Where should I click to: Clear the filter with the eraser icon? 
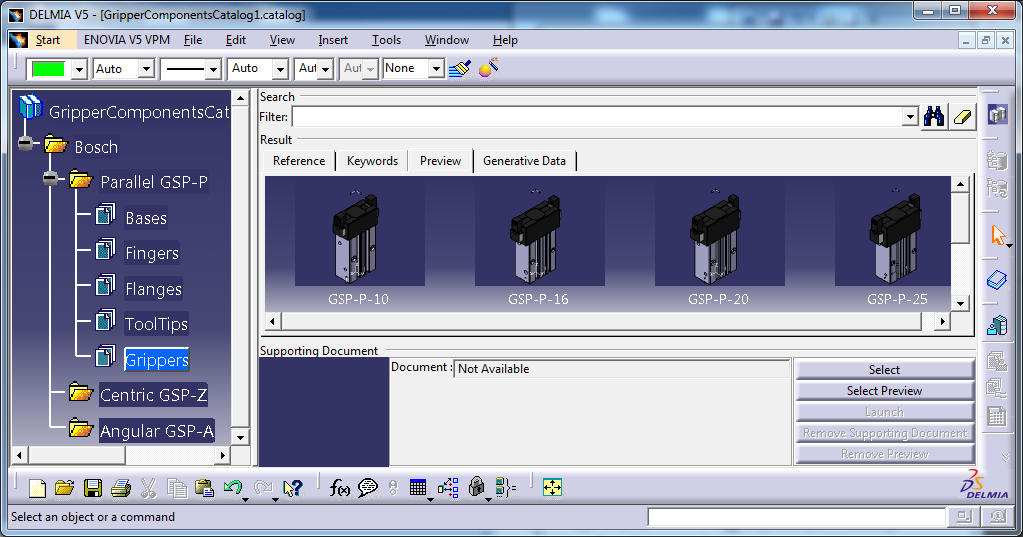point(962,117)
